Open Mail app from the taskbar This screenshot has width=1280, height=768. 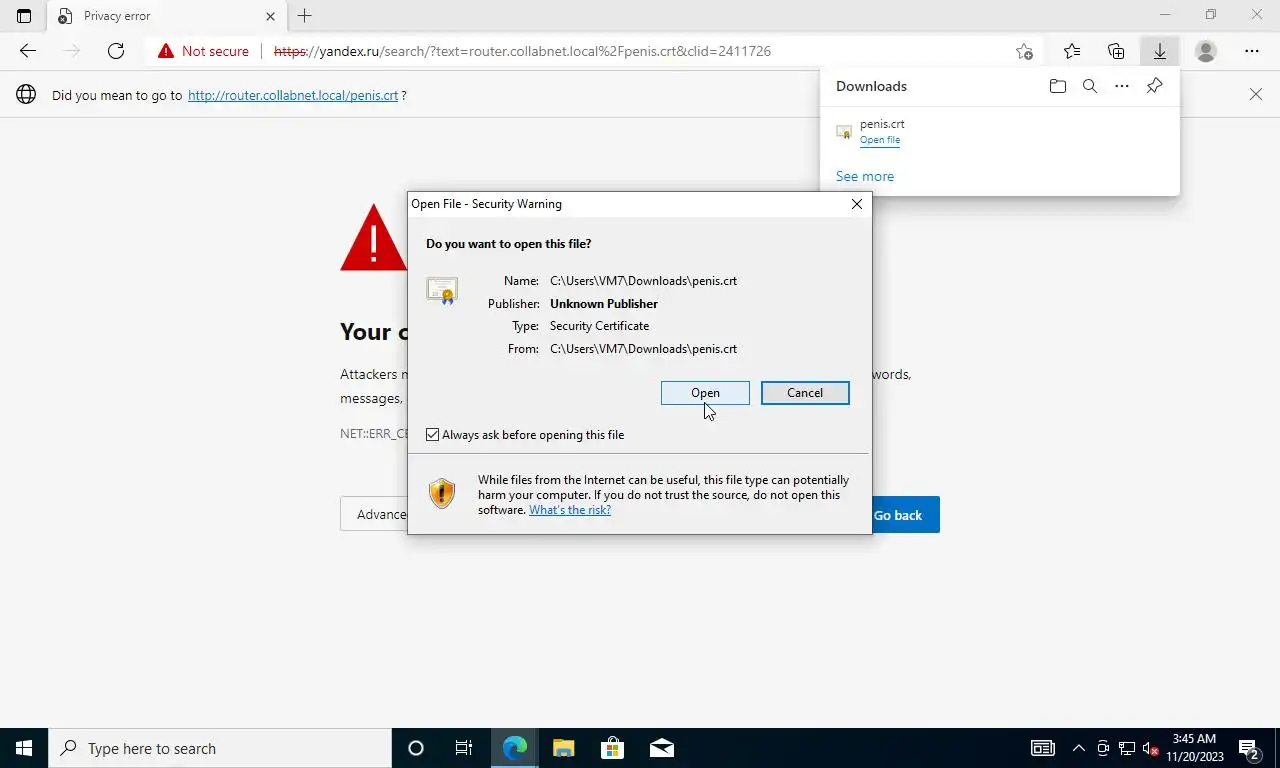click(x=661, y=748)
